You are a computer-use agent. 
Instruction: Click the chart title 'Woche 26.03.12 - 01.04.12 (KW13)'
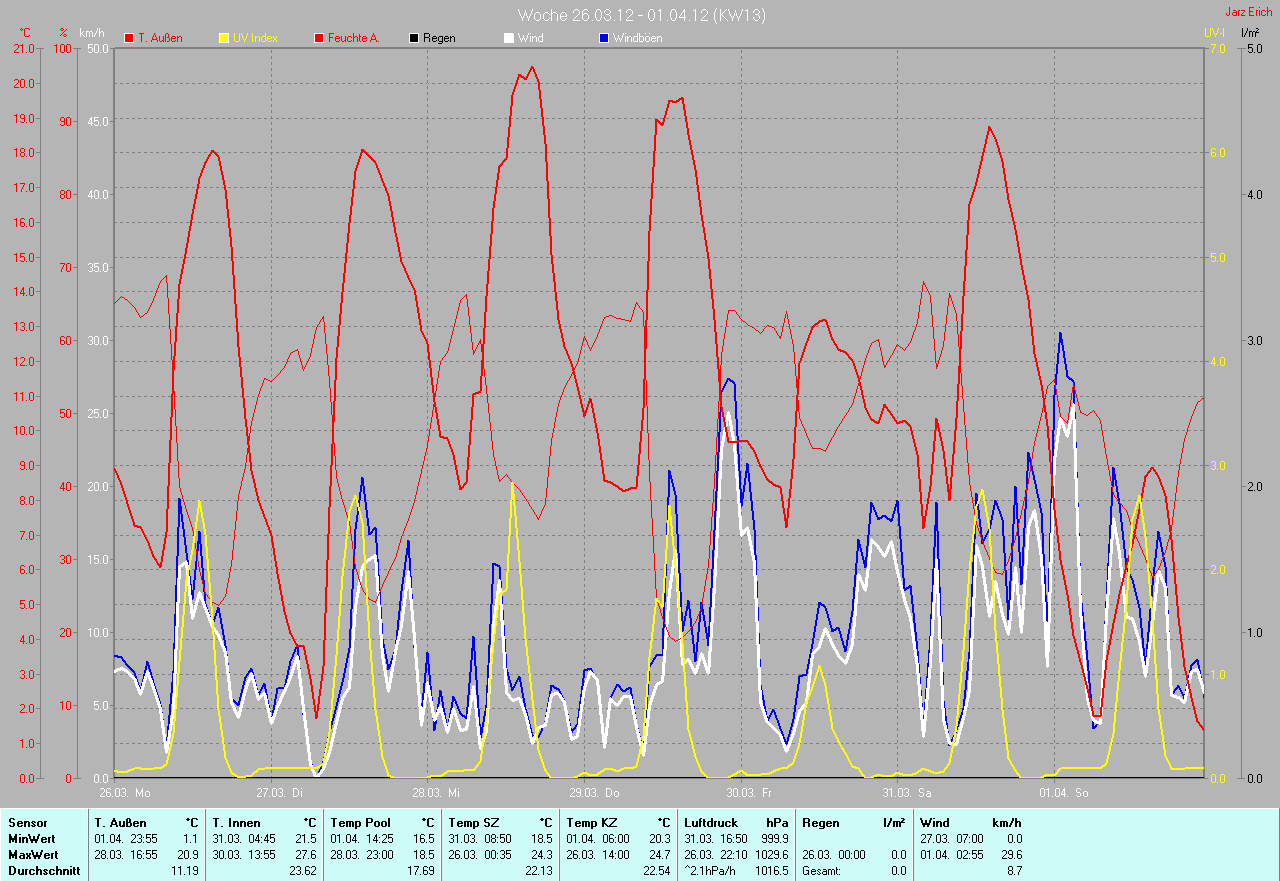coord(643,15)
